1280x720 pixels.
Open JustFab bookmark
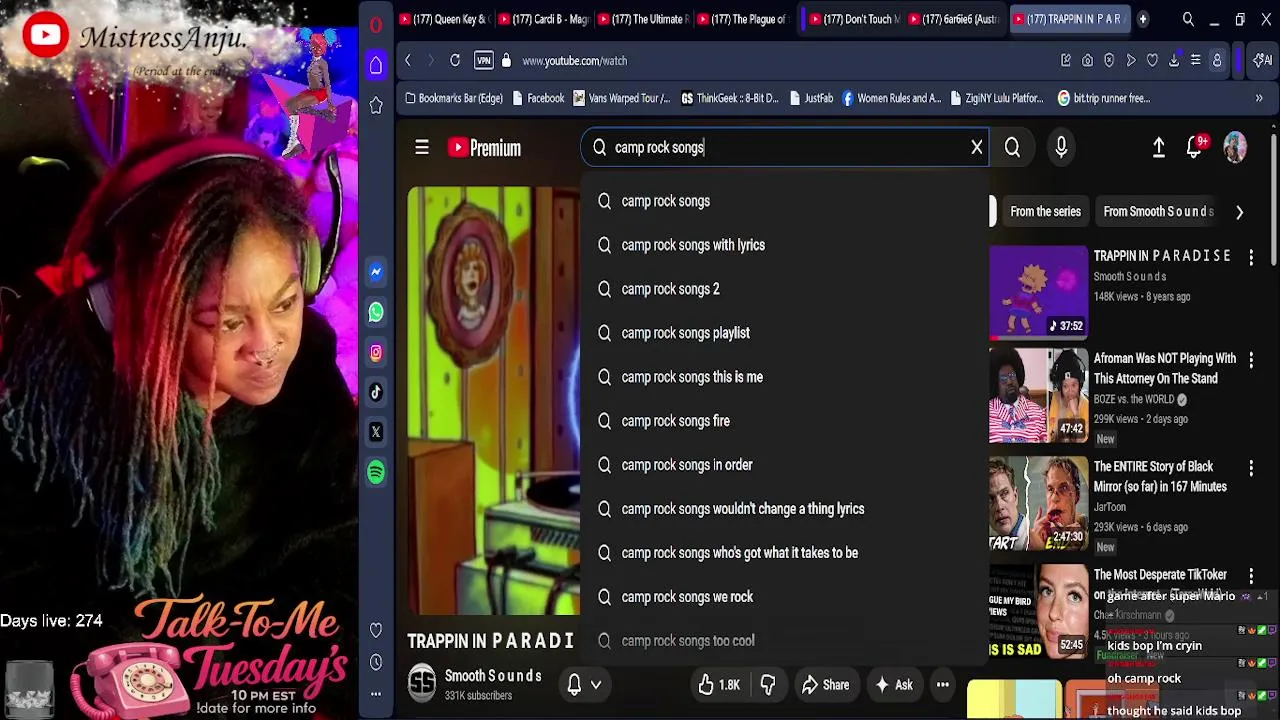811,98
